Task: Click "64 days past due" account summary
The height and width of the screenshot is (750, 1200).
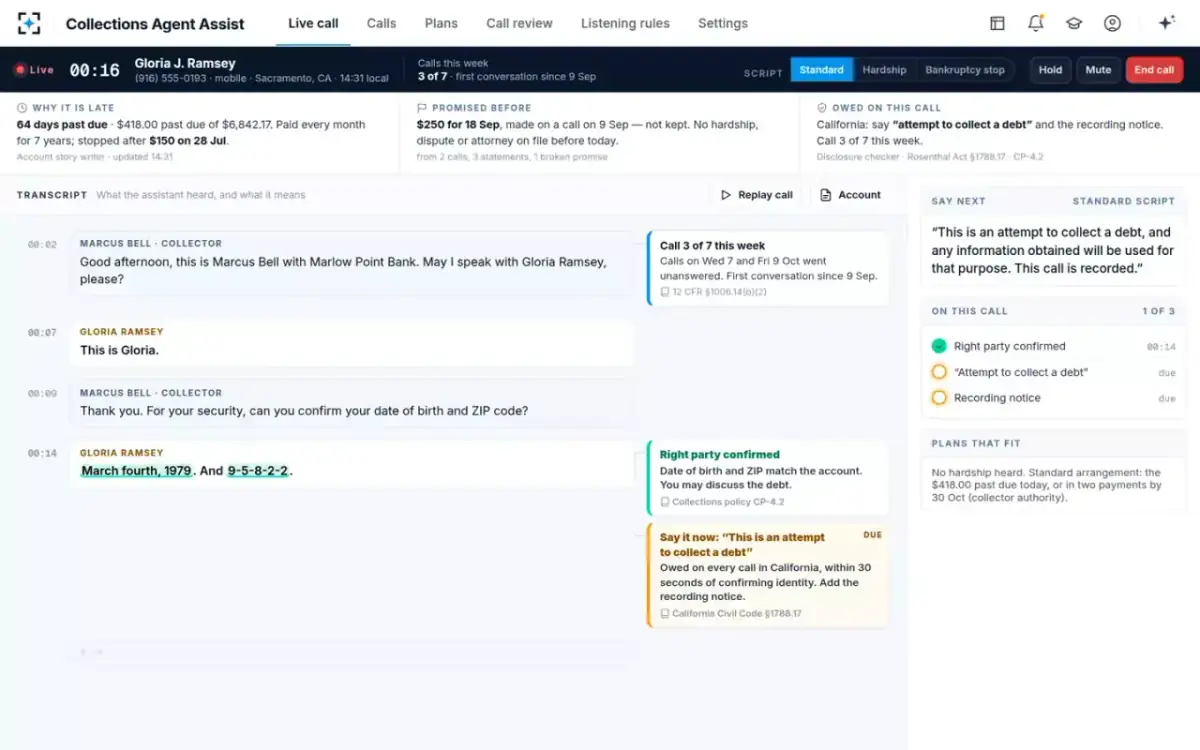Action: click(63, 125)
